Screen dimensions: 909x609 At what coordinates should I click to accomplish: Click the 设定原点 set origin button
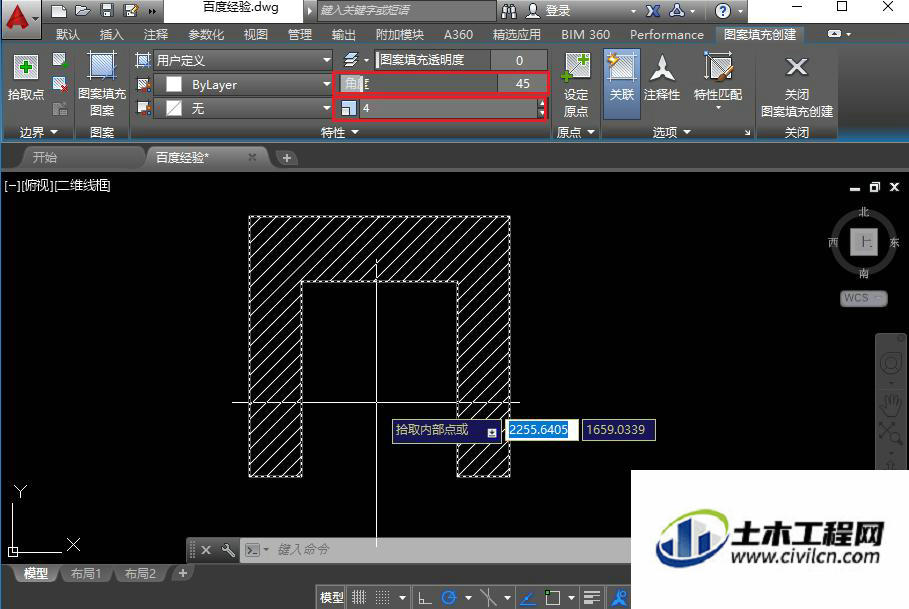pos(576,85)
